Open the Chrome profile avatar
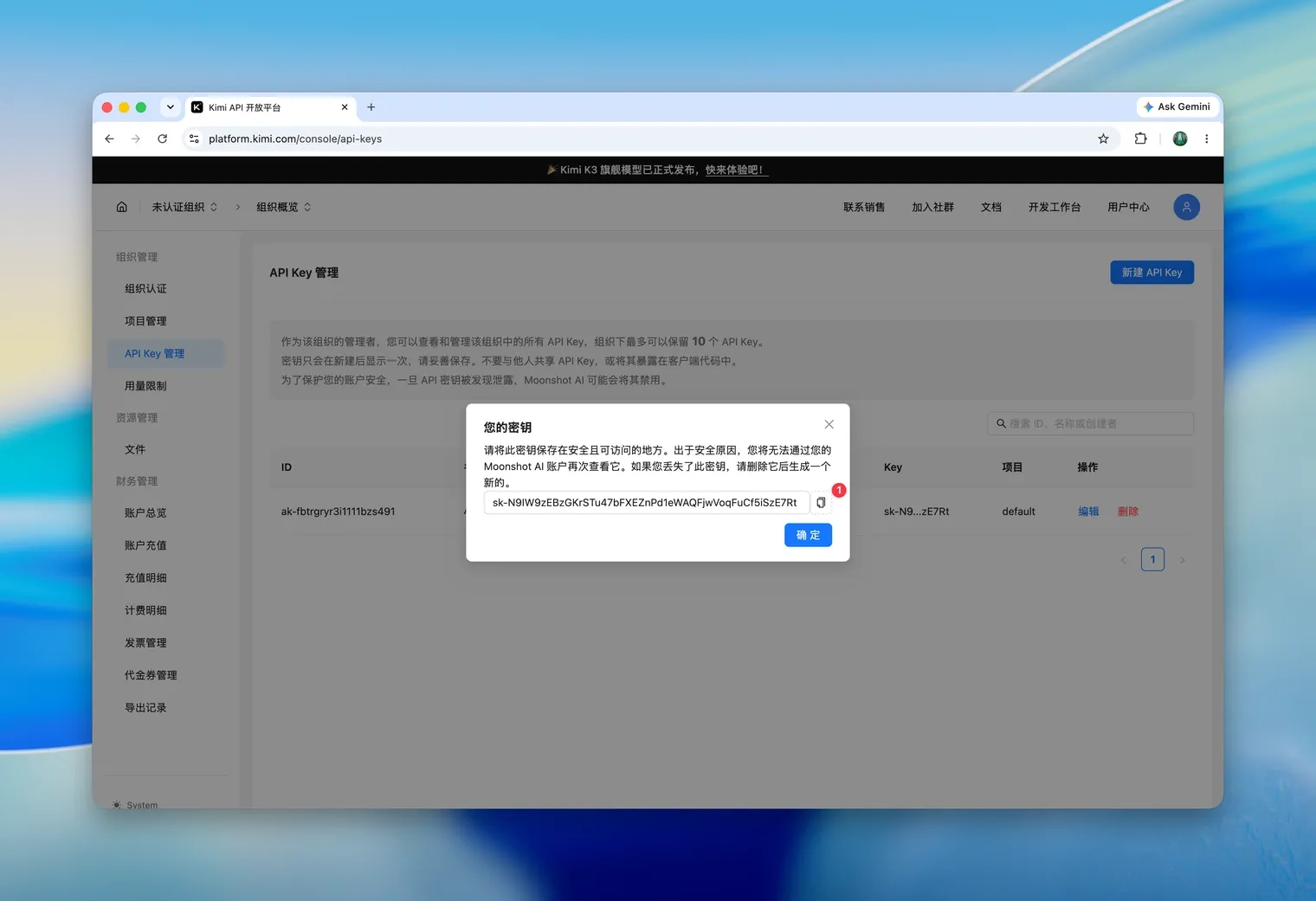The height and width of the screenshot is (901, 1316). 1180,138
